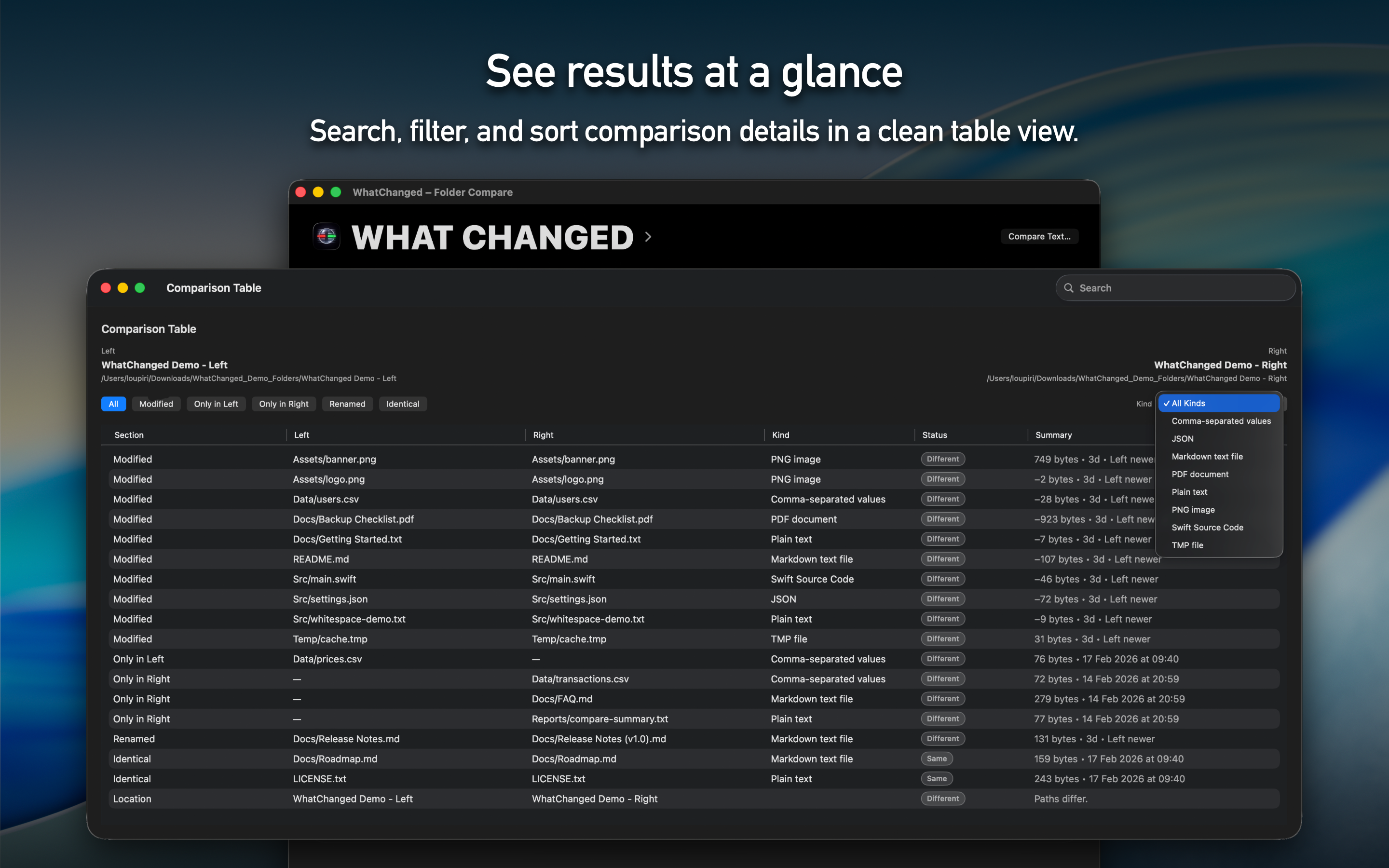The height and width of the screenshot is (868, 1389).
Task: Click Docs/Getting Started.txt in Right column
Action: (x=586, y=539)
